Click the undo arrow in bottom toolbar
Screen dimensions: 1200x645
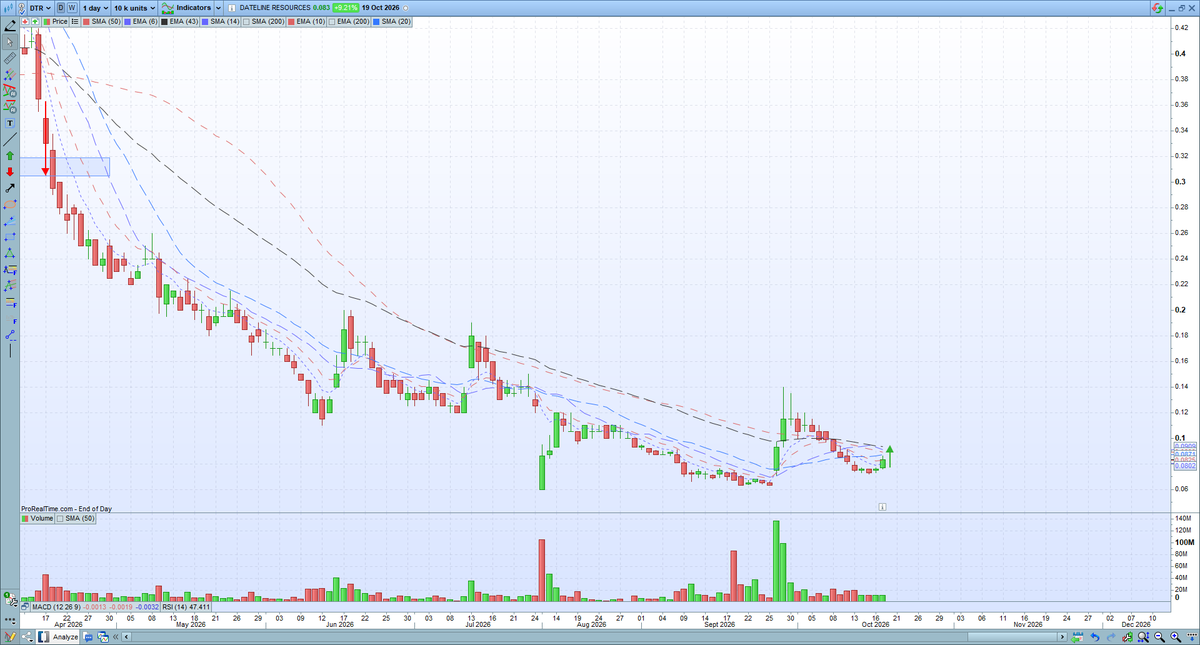coord(1095,637)
